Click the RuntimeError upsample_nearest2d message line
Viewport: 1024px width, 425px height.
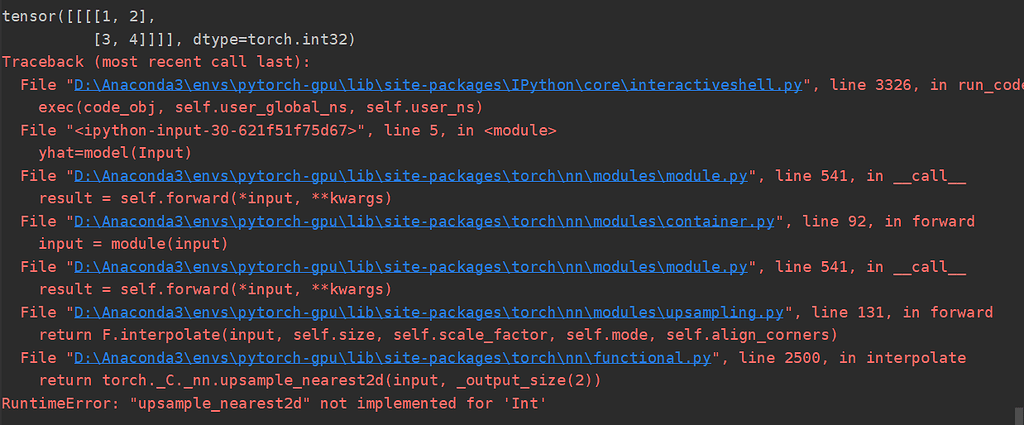(x=273, y=403)
